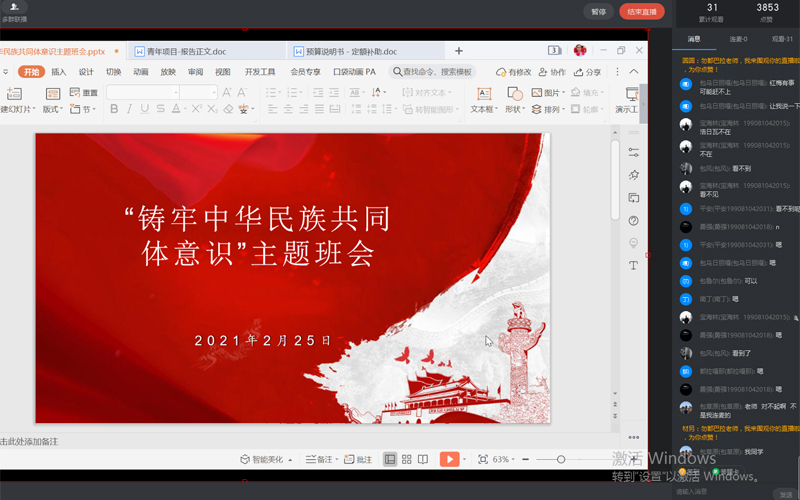The height and width of the screenshot is (500, 800).
Task: Open the 排列 arrange dropdown
Action: (548, 109)
